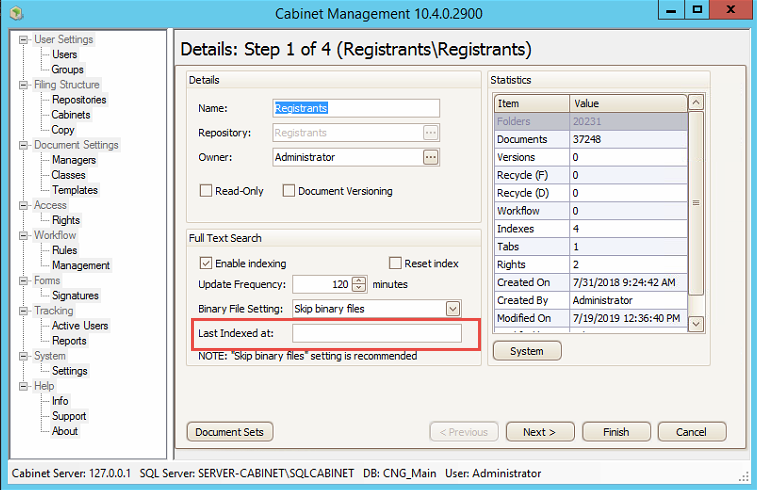Open Managers under Document Settings
Screen dimensions: 757x490
click(x=74, y=160)
